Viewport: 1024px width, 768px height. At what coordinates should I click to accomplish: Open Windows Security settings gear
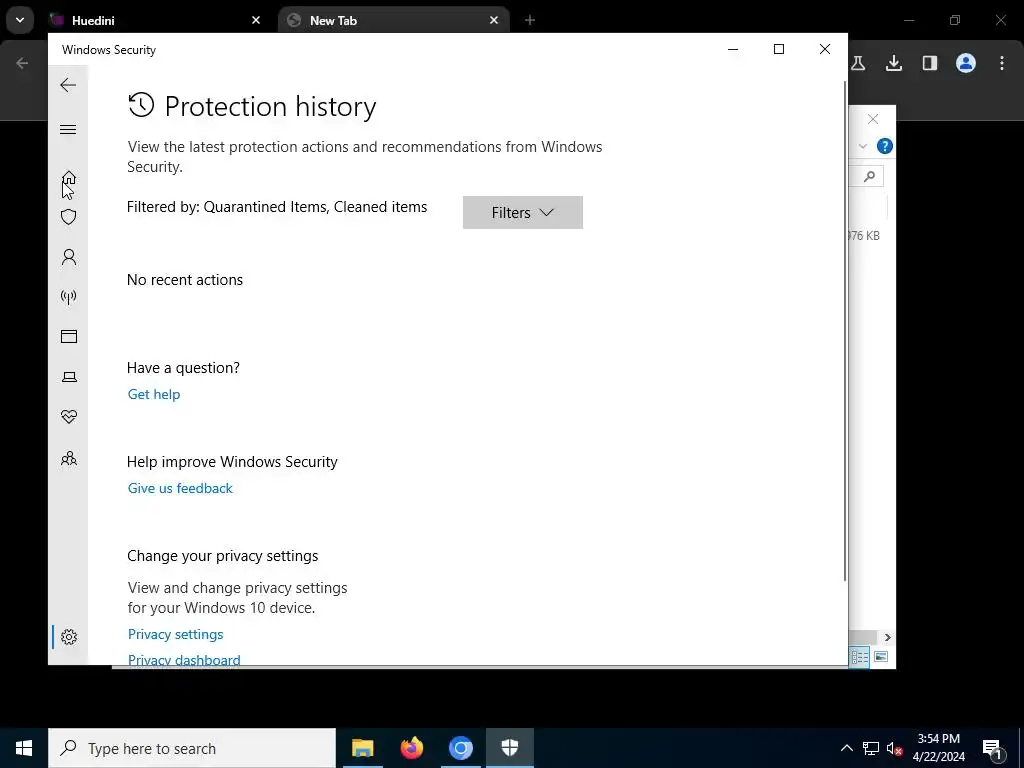point(69,637)
